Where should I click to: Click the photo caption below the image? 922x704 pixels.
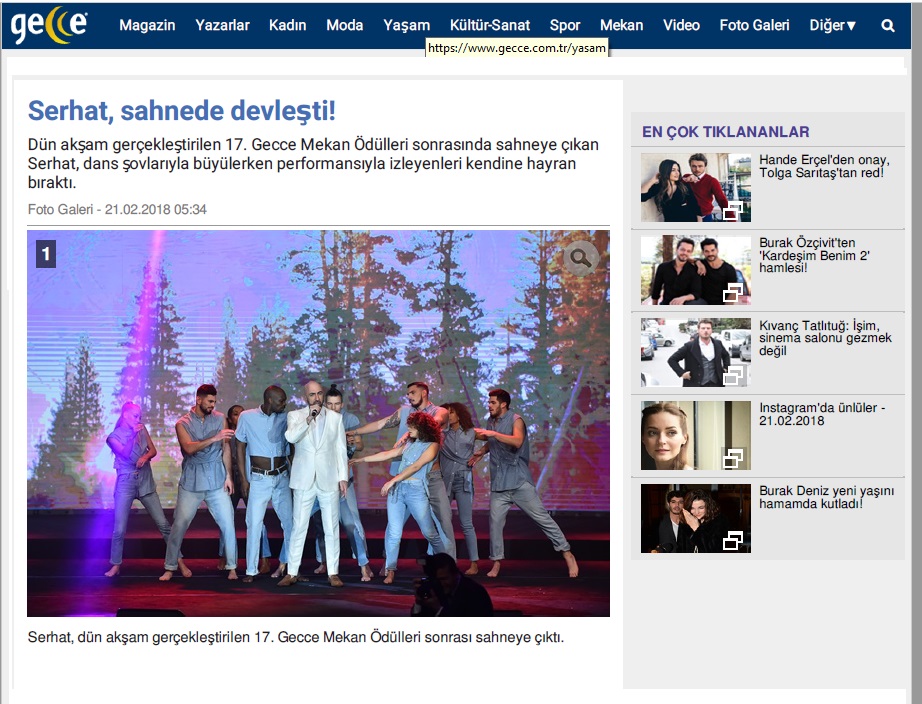296,637
